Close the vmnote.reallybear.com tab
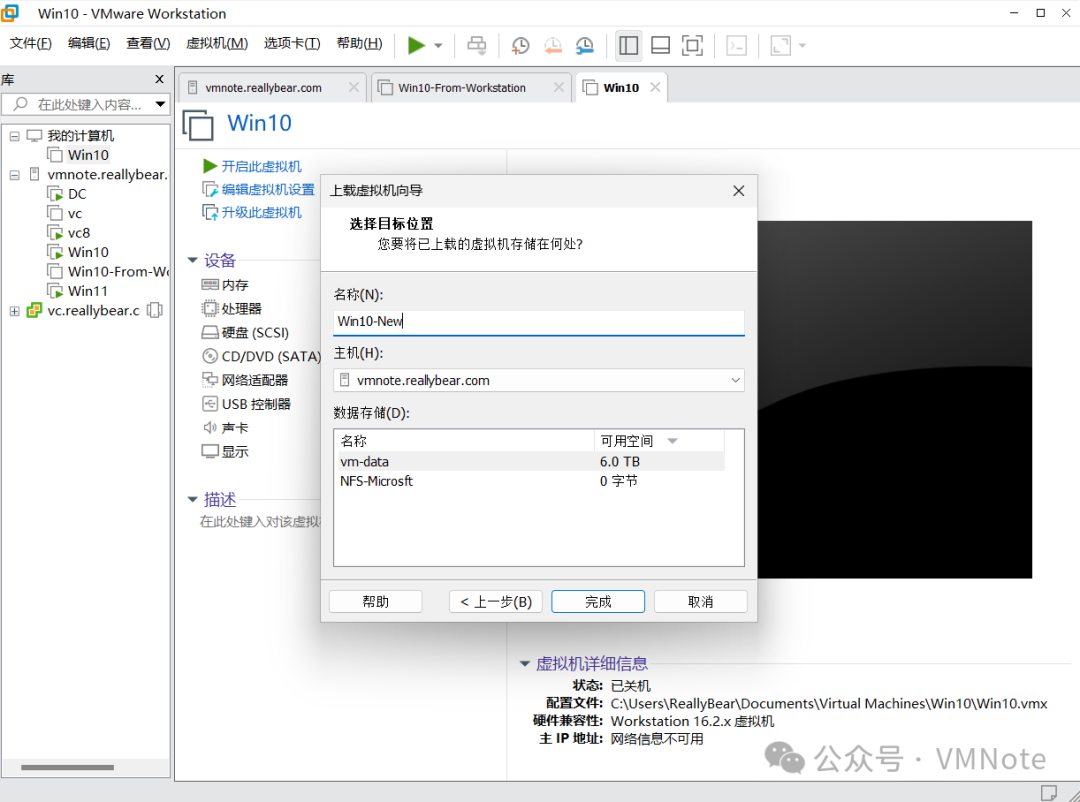 point(353,87)
